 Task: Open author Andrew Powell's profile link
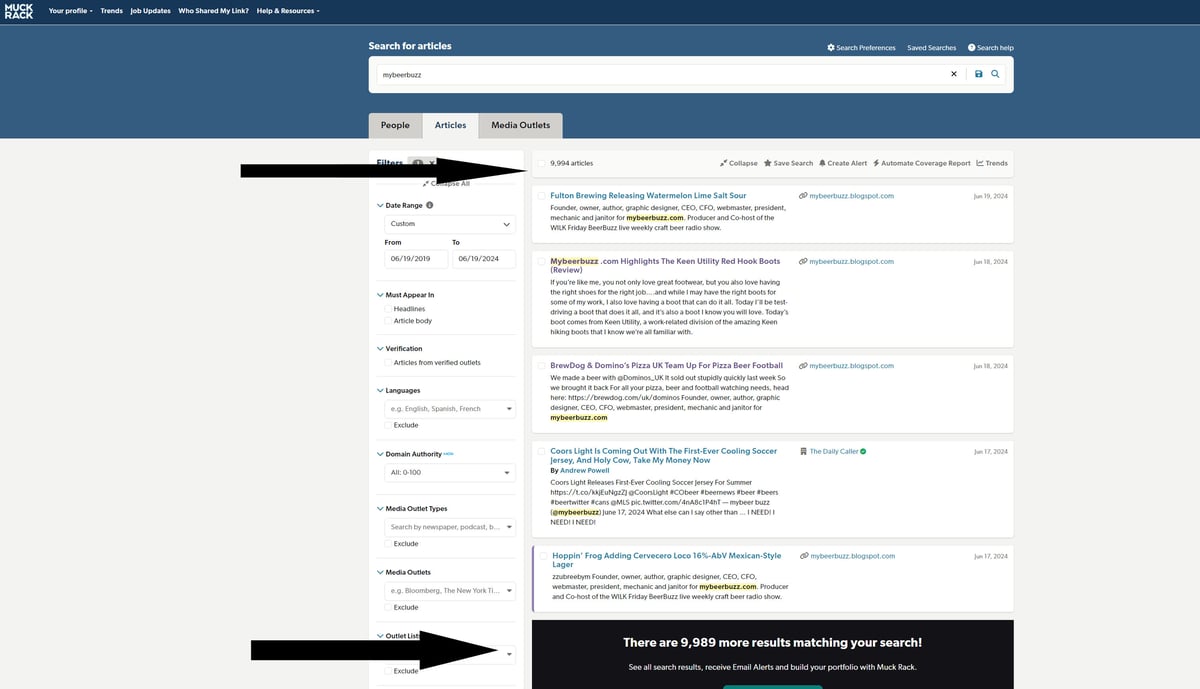[x=585, y=470]
